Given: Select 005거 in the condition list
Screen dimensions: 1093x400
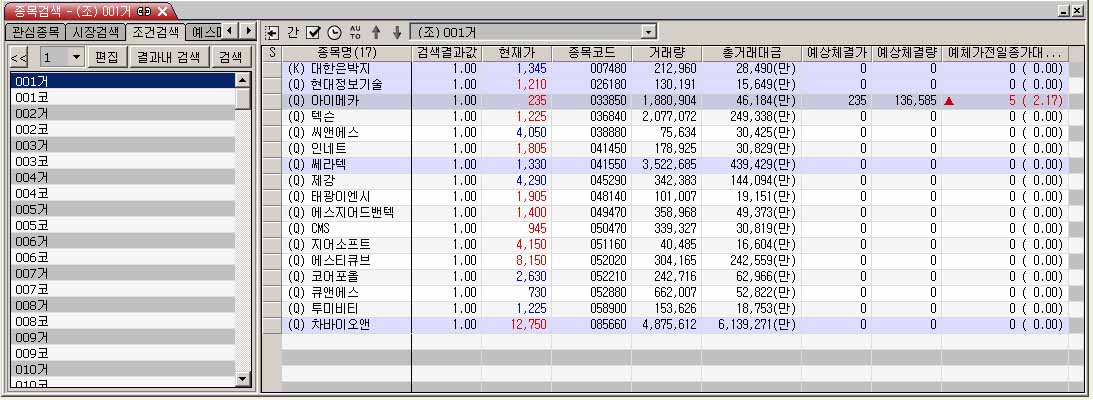Looking at the screenshot, I should click(x=123, y=209).
